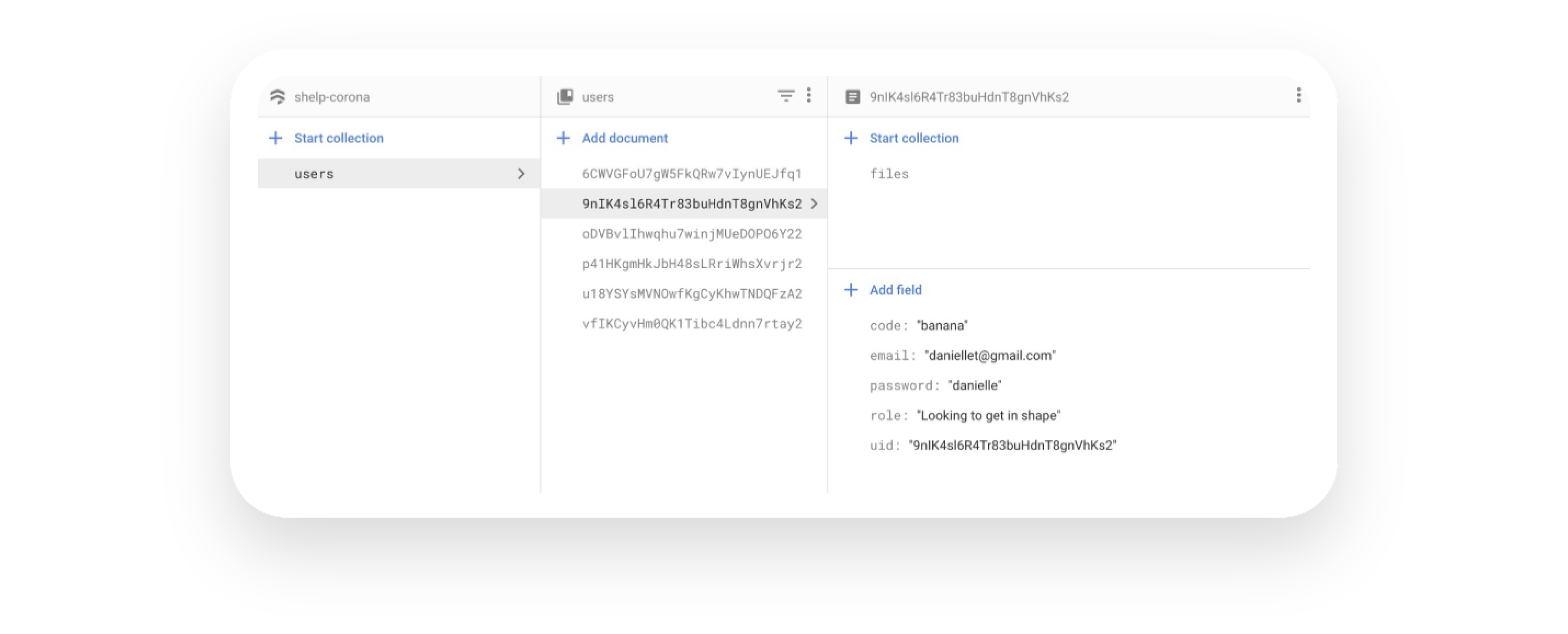Click the users collection icon in header
1568x634 pixels.
565,97
